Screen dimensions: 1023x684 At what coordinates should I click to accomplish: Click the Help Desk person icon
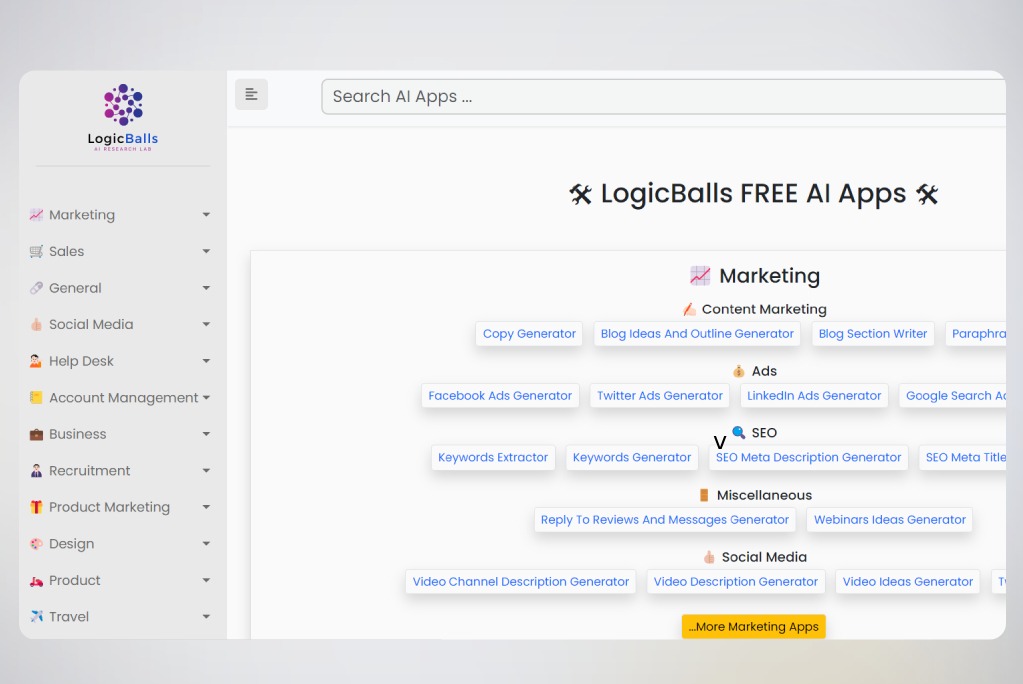pos(37,361)
